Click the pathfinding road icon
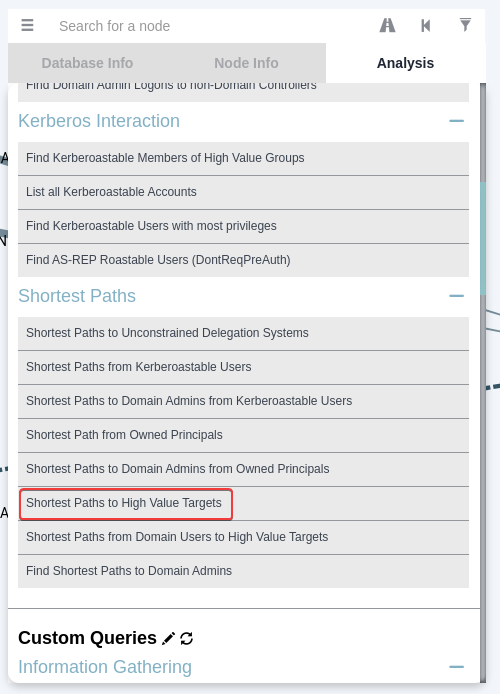This screenshot has width=500, height=694. pos(387,25)
